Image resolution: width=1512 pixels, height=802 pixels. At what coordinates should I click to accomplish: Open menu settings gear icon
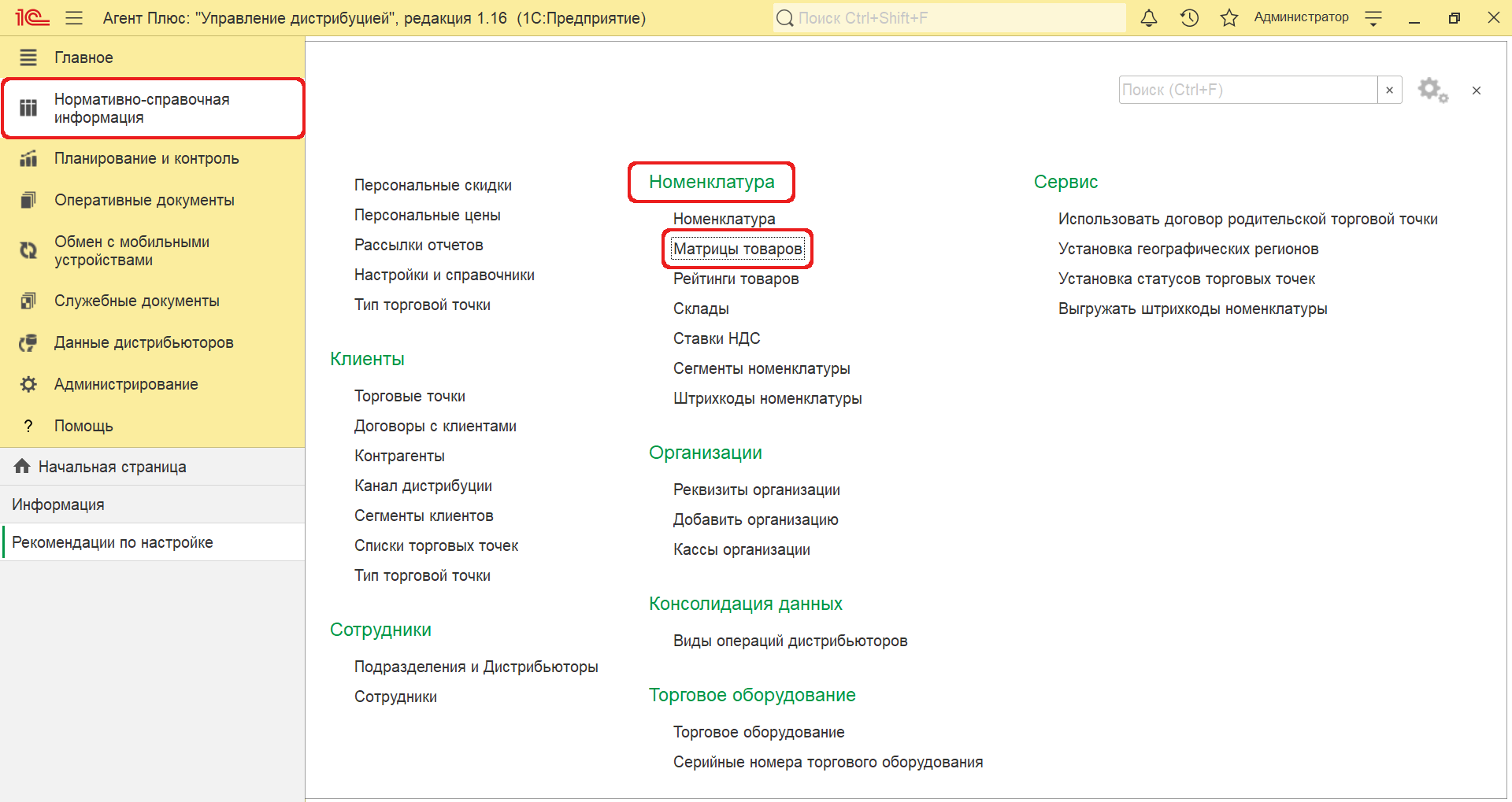coord(1432,91)
